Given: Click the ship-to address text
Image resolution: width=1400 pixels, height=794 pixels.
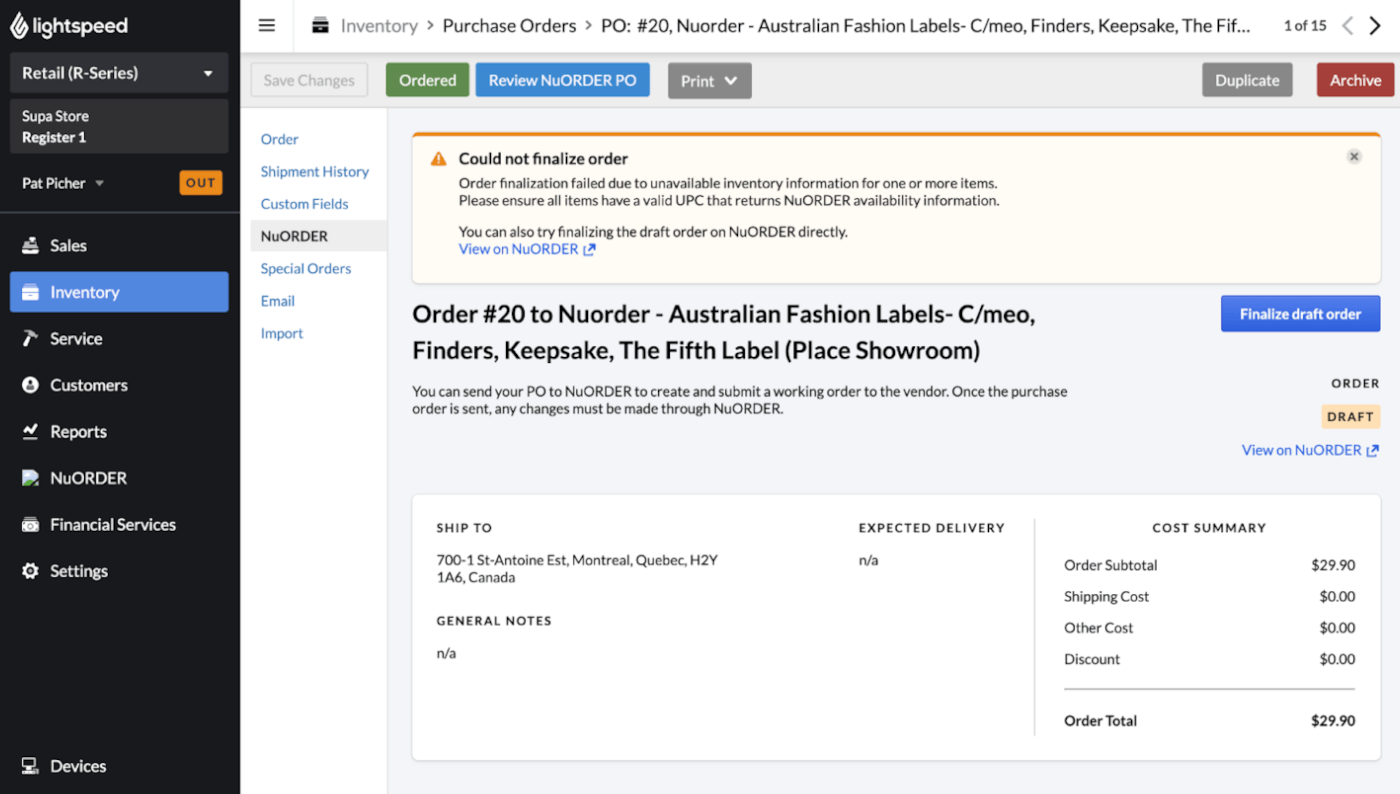Looking at the screenshot, I should (x=577, y=569).
